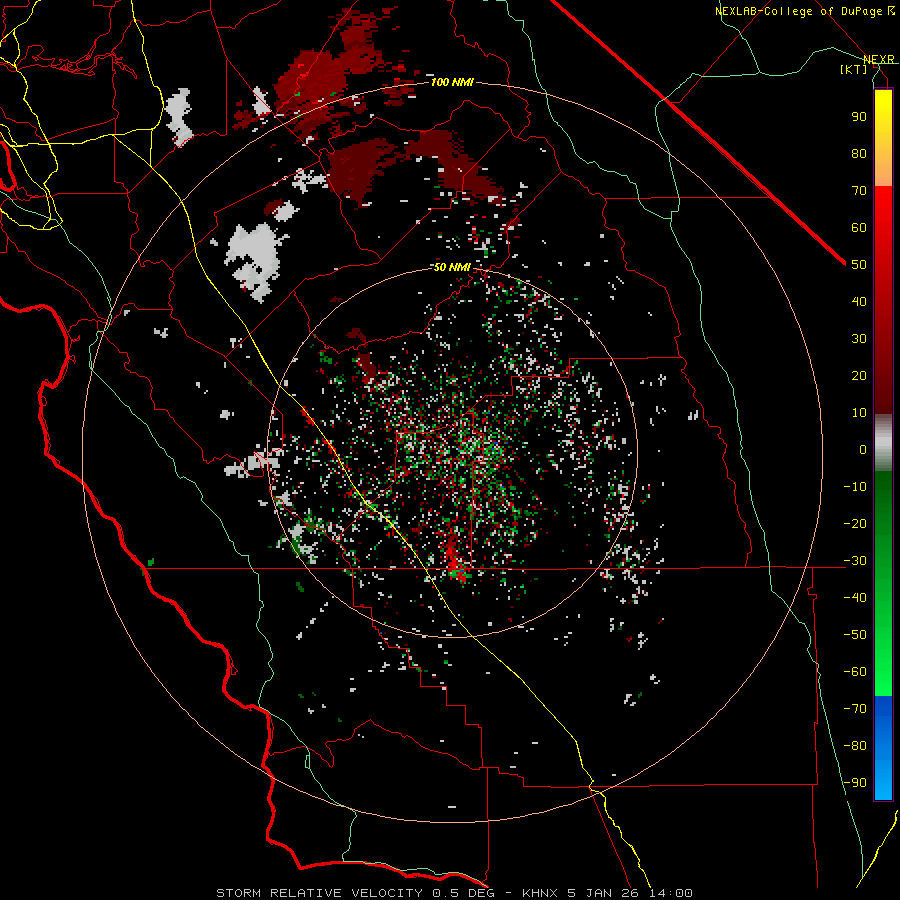The image size is (900, 900).
Task: Click the -70 value on velocity scale
Action: coord(855,709)
